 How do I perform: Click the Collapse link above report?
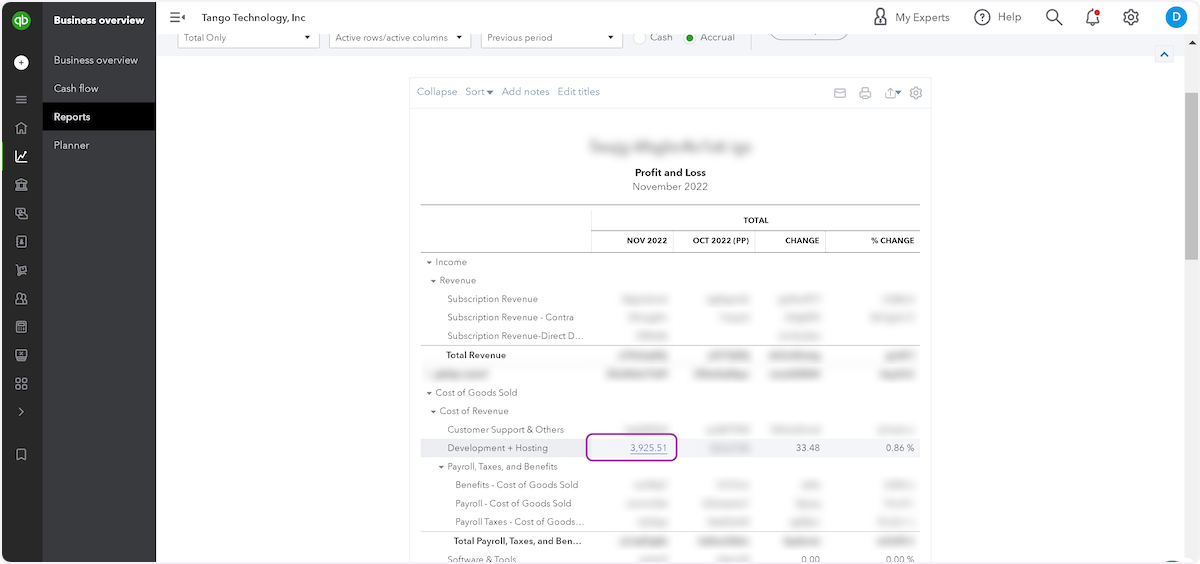437,92
